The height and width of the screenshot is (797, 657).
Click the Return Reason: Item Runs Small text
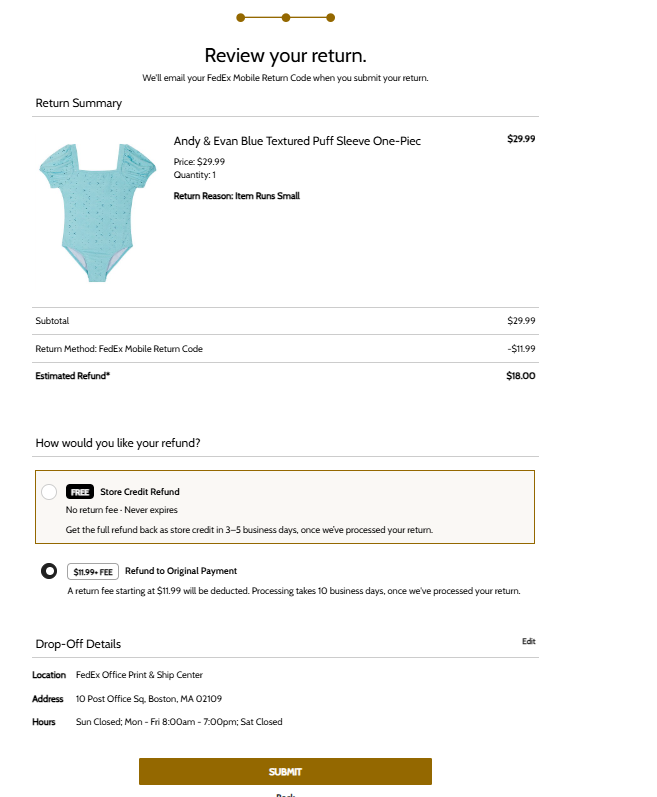click(237, 196)
